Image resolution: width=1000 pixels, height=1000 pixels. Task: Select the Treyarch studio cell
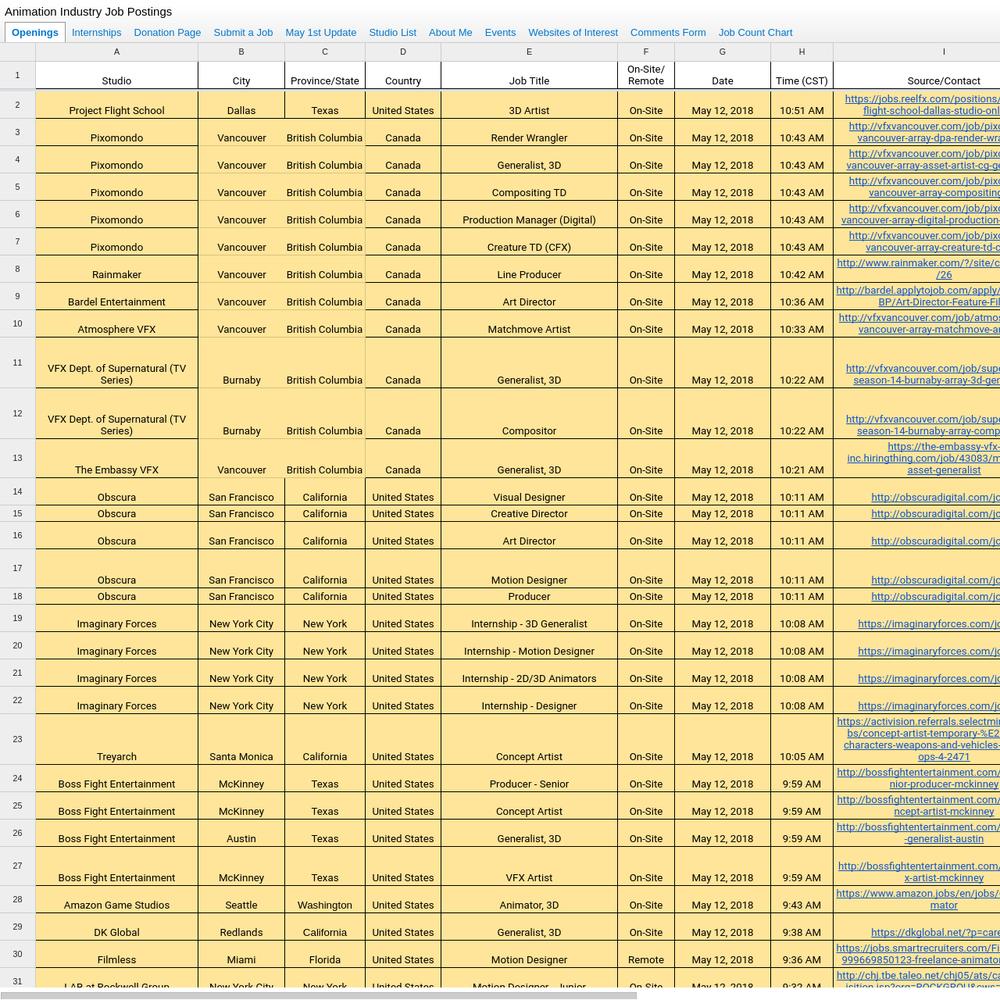[117, 739]
